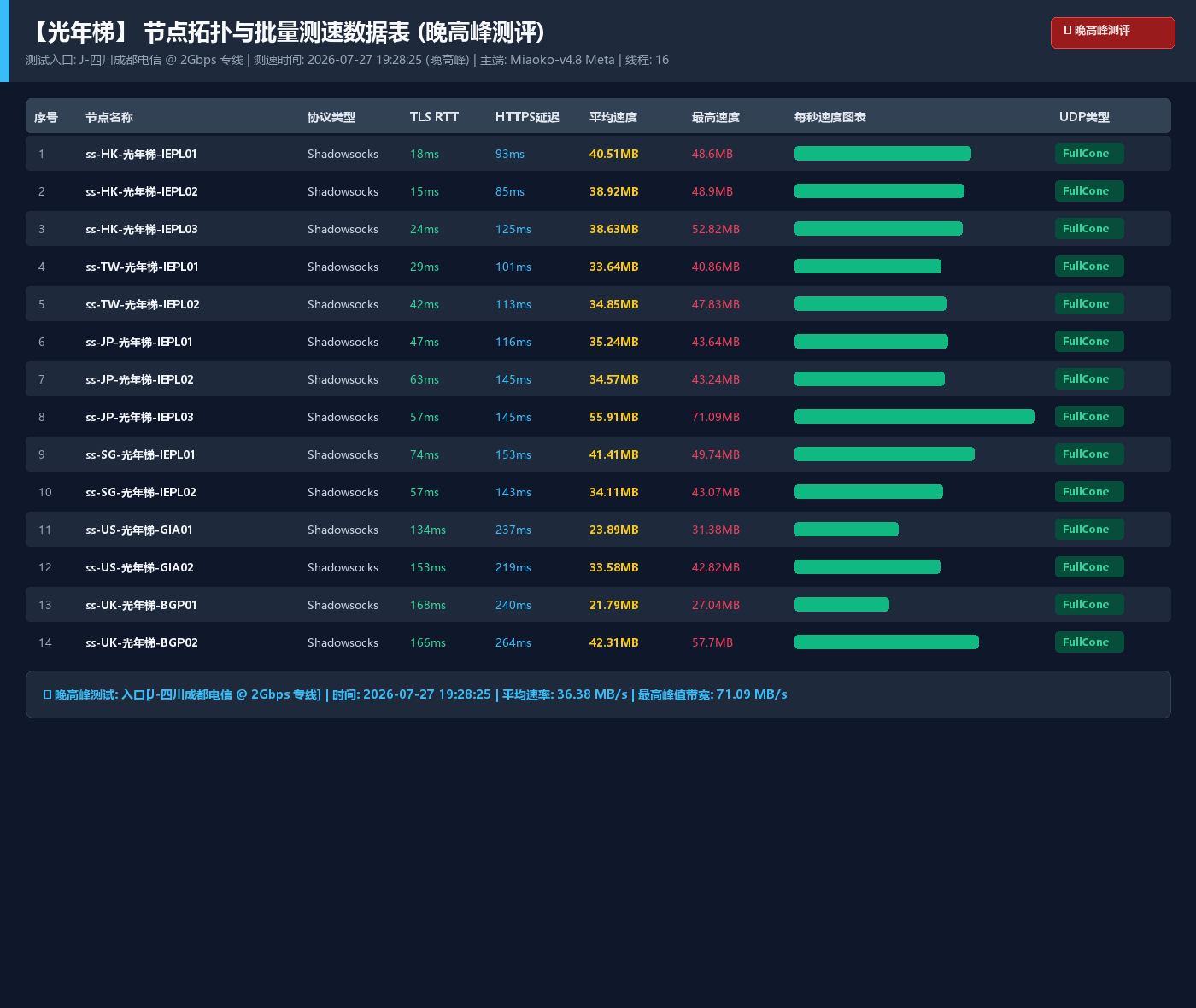Click the red 晚高峰测评 badge button
Screen dimensions: 1196x1008
click(x=1112, y=32)
